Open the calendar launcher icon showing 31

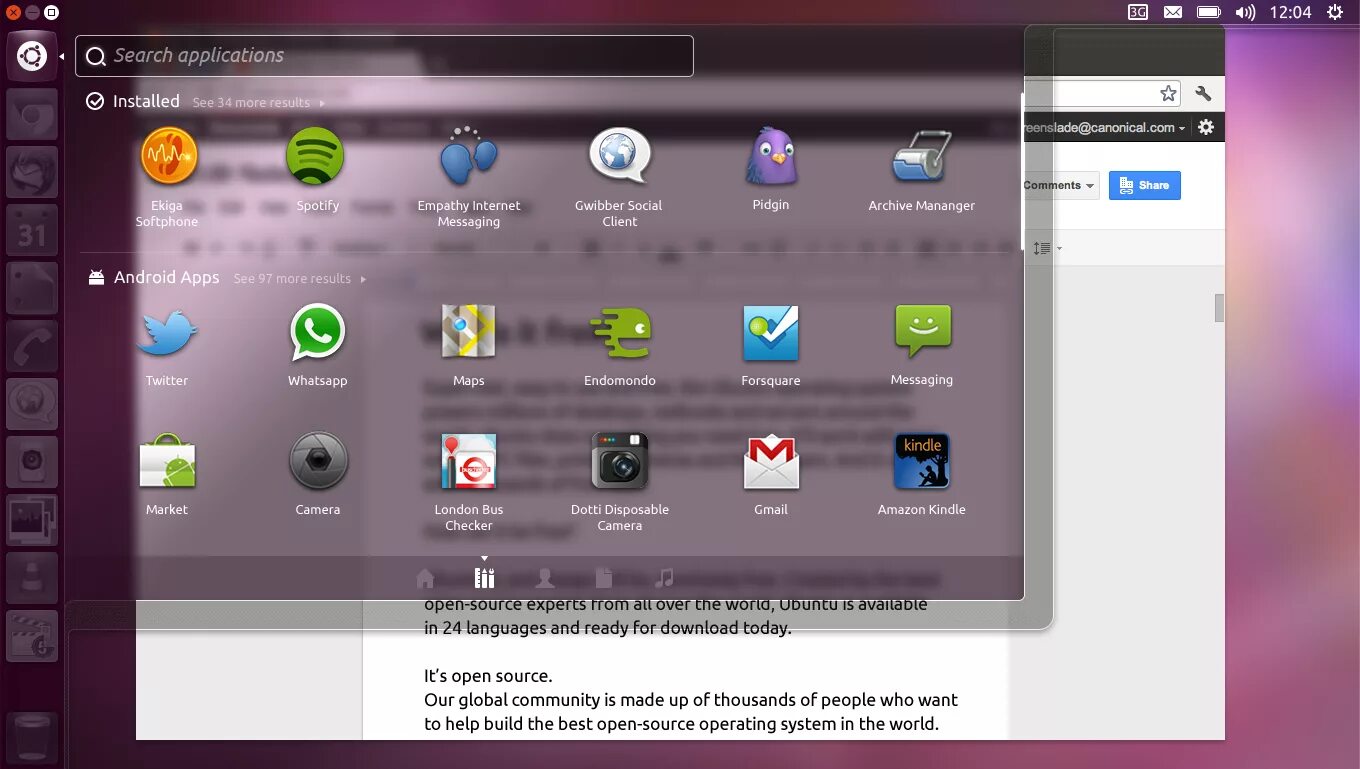(32, 229)
